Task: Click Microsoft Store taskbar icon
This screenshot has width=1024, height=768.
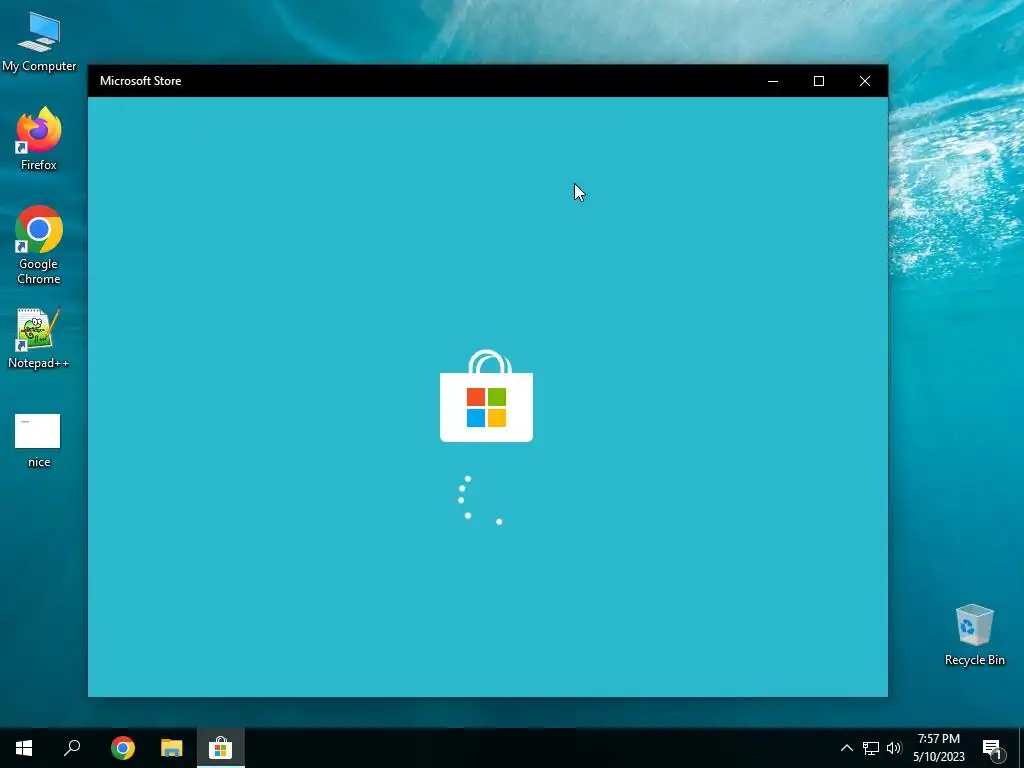Action: [x=221, y=748]
